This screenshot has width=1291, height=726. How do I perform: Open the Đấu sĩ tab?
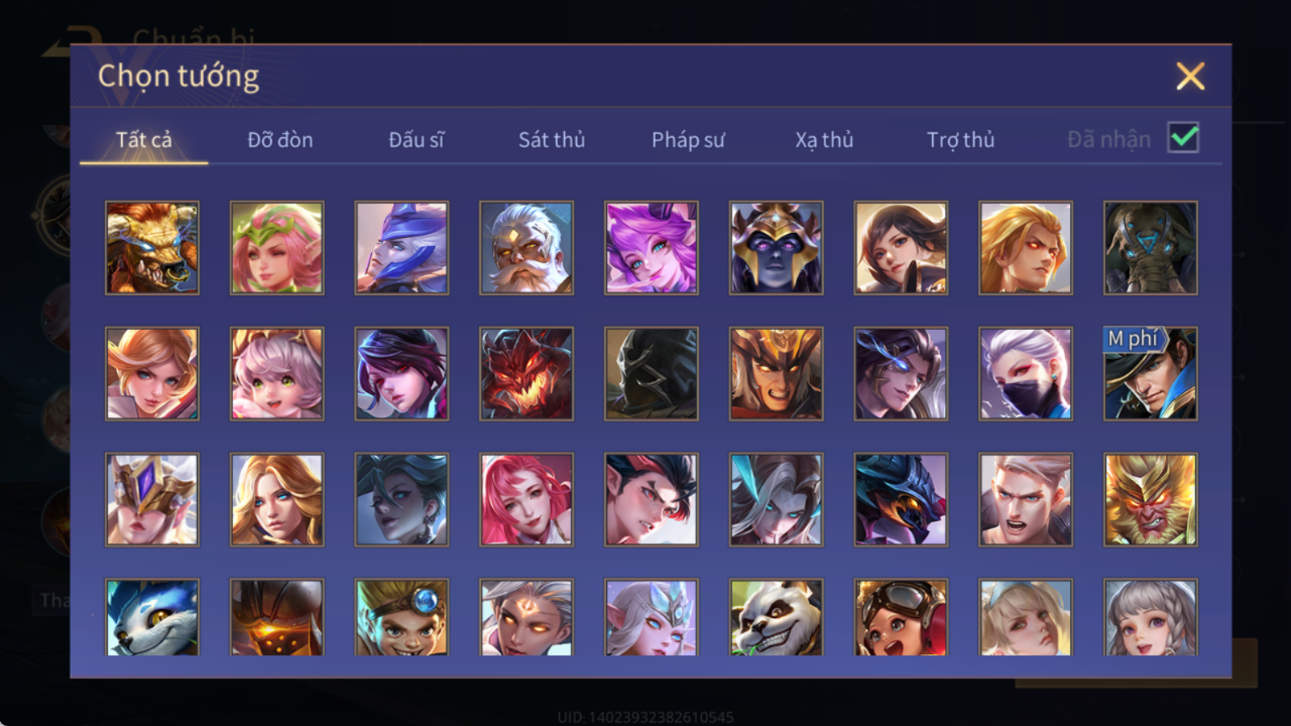(x=416, y=140)
